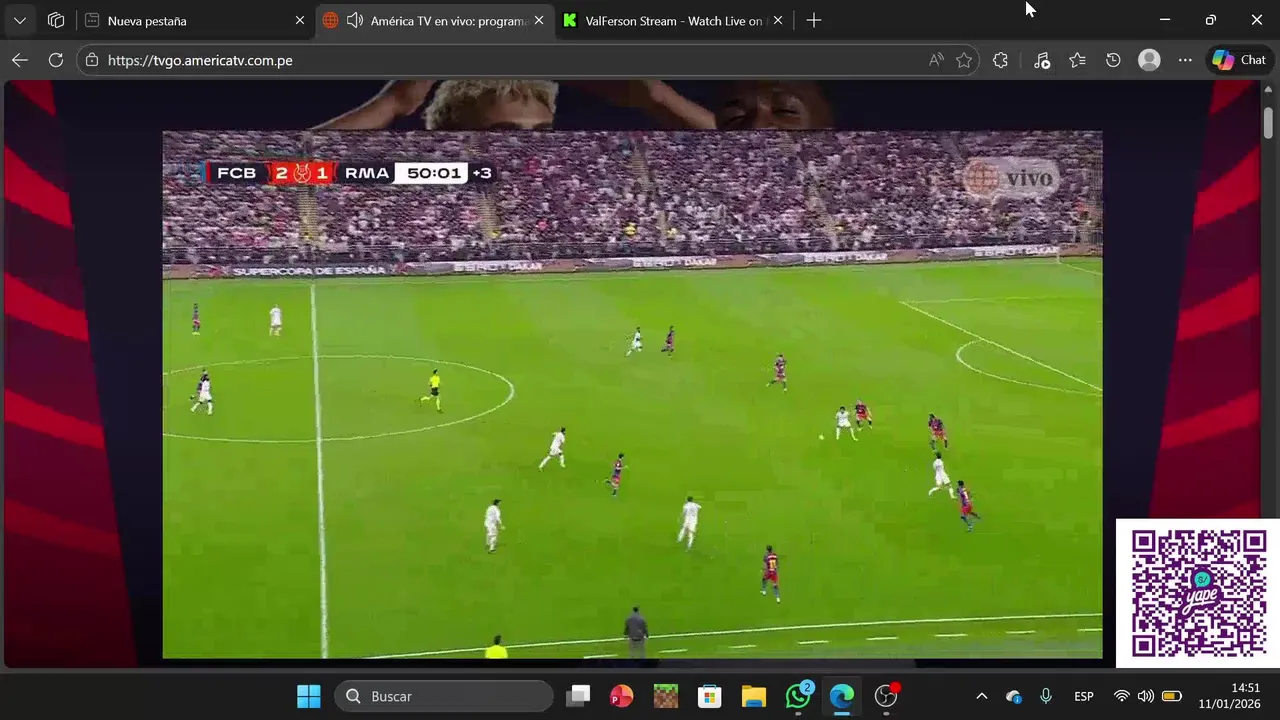The width and height of the screenshot is (1280, 720).
Task: Click the microphone tray icon
Action: [x=1046, y=696]
